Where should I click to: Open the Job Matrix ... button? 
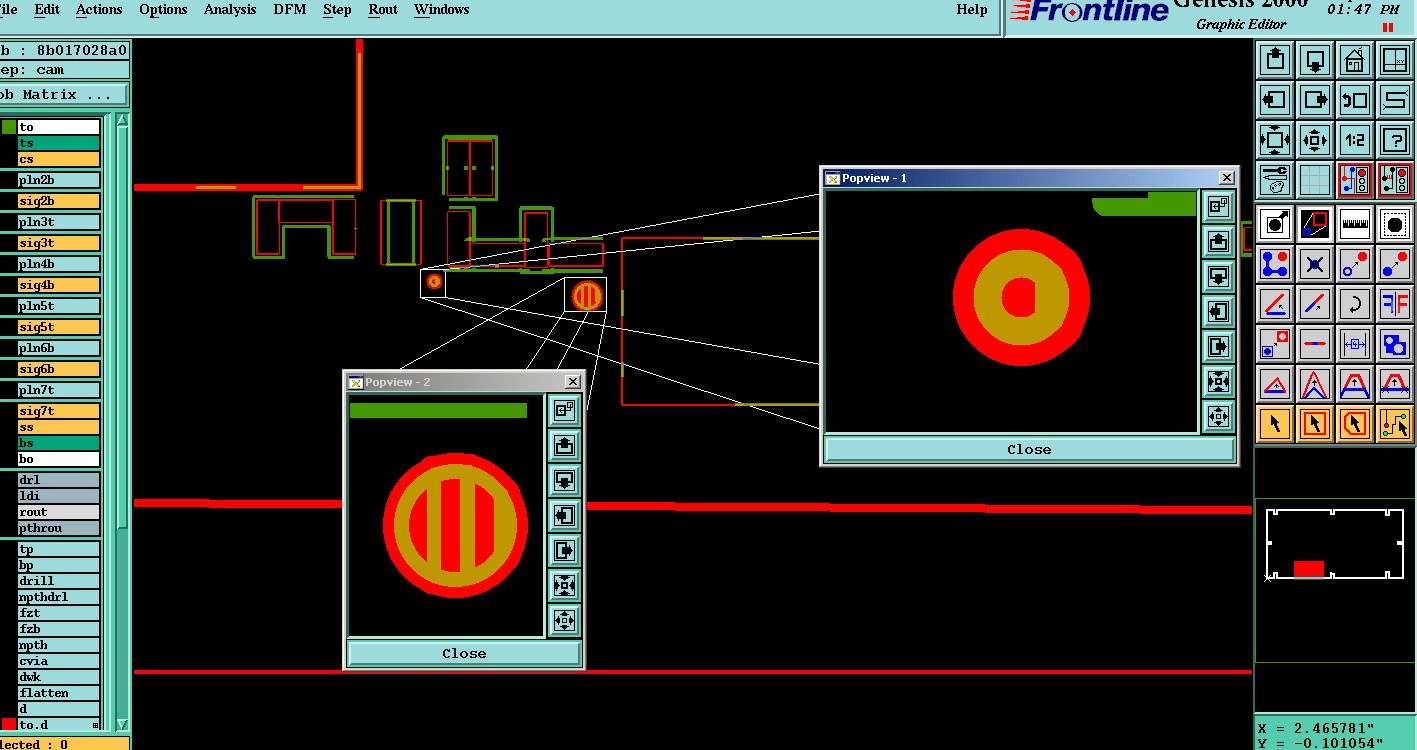point(62,94)
